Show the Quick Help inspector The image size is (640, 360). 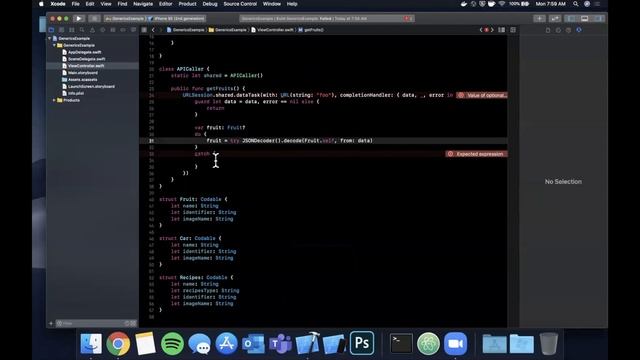coord(568,30)
